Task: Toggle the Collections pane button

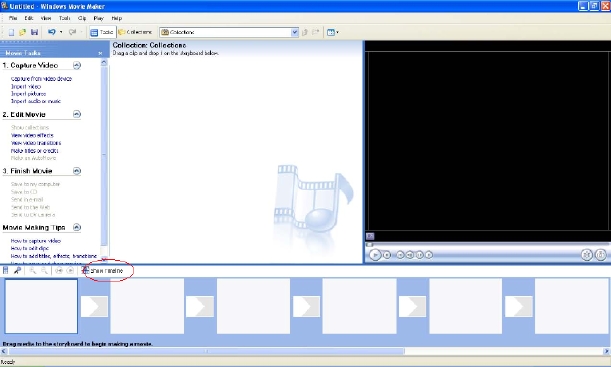Action: coord(135,32)
